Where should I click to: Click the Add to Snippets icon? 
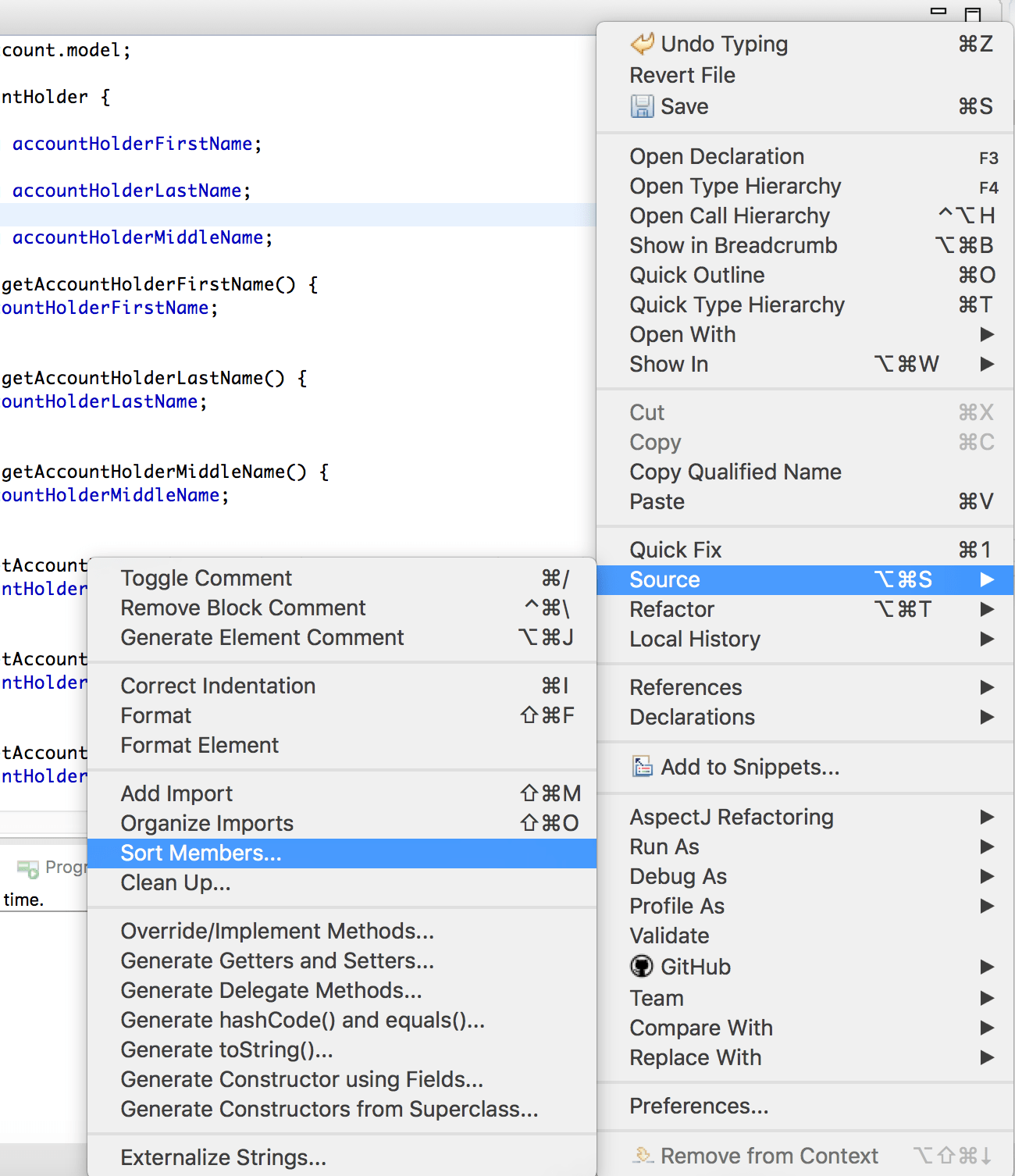click(642, 767)
